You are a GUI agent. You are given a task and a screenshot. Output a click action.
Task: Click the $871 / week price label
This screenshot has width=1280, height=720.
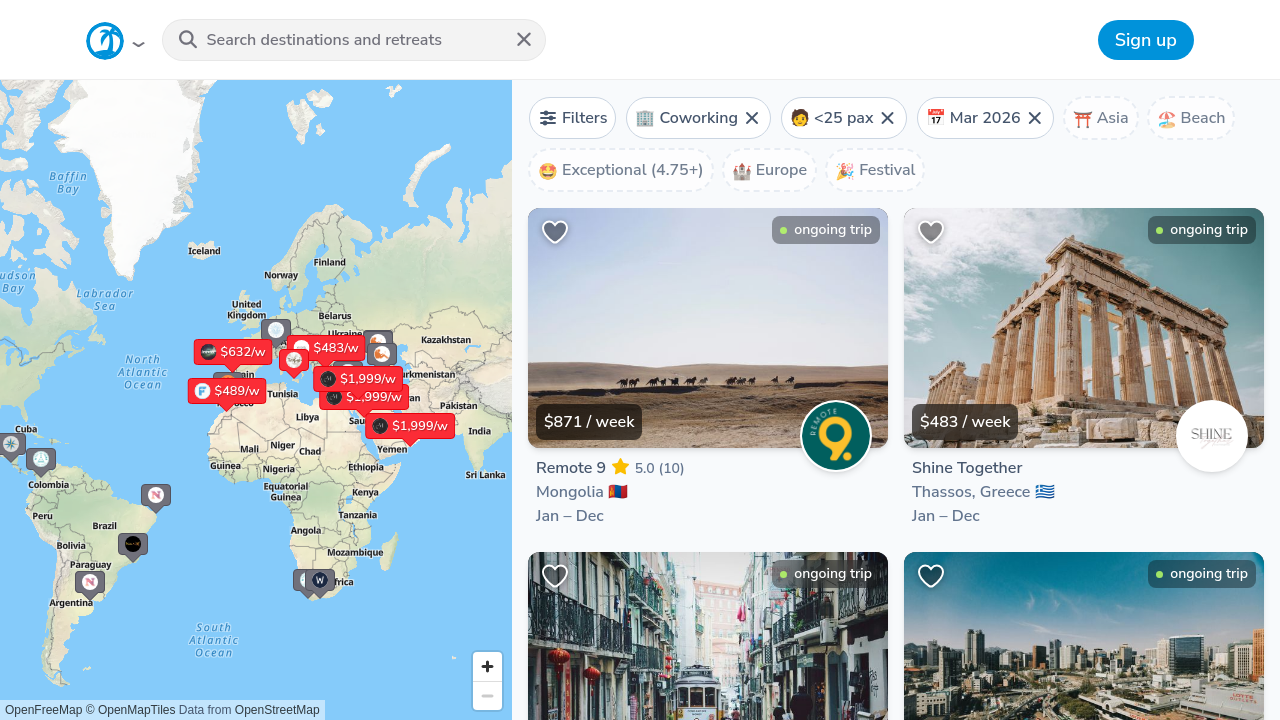coord(589,422)
